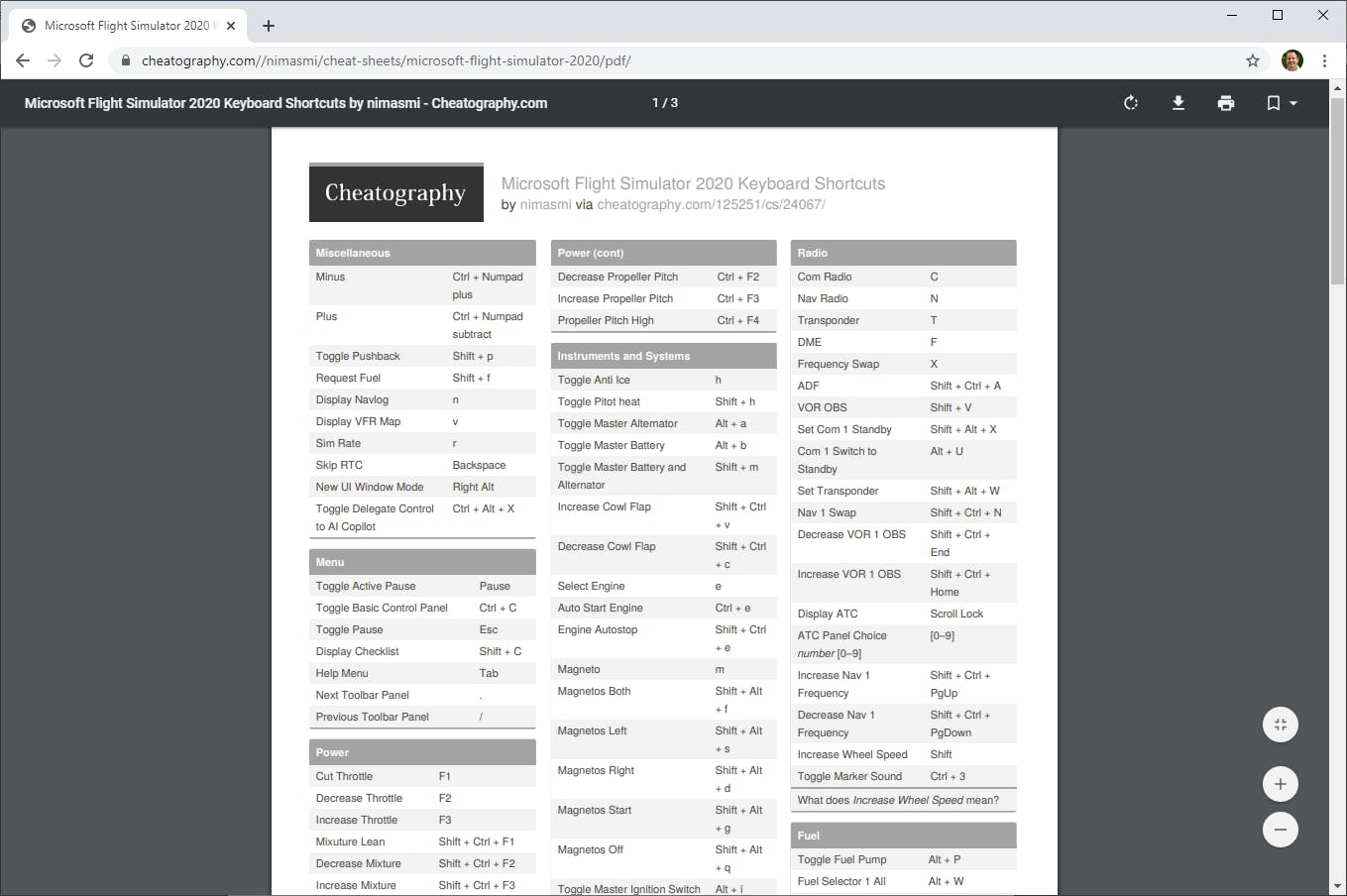
Task: Print the cheat sheet PDF
Action: [x=1226, y=103]
